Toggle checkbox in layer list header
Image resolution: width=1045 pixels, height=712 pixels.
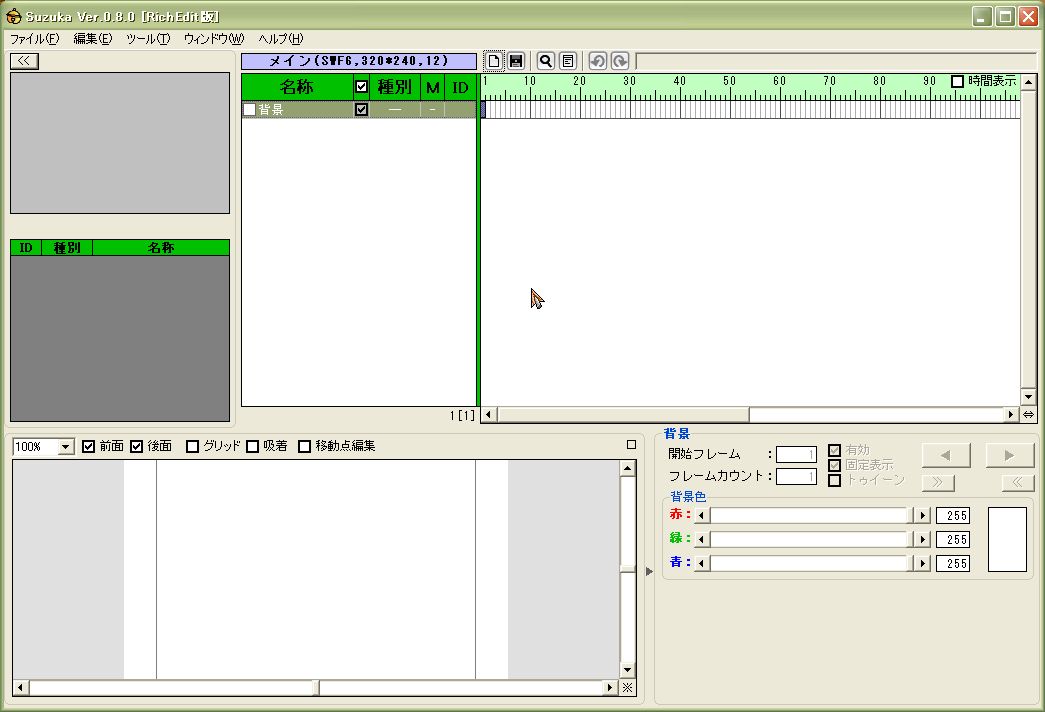click(361, 87)
